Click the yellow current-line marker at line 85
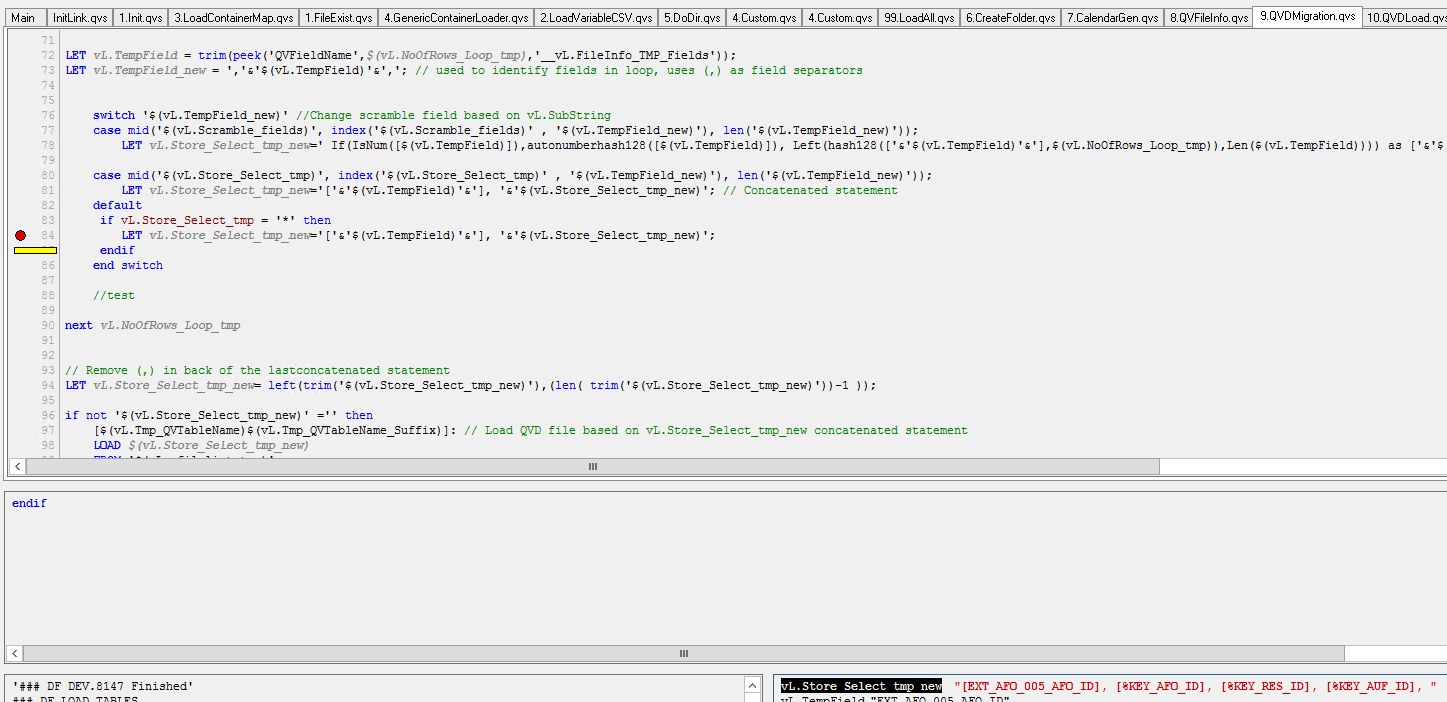The width and height of the screenshot is (1447, 702). [35, 250]
